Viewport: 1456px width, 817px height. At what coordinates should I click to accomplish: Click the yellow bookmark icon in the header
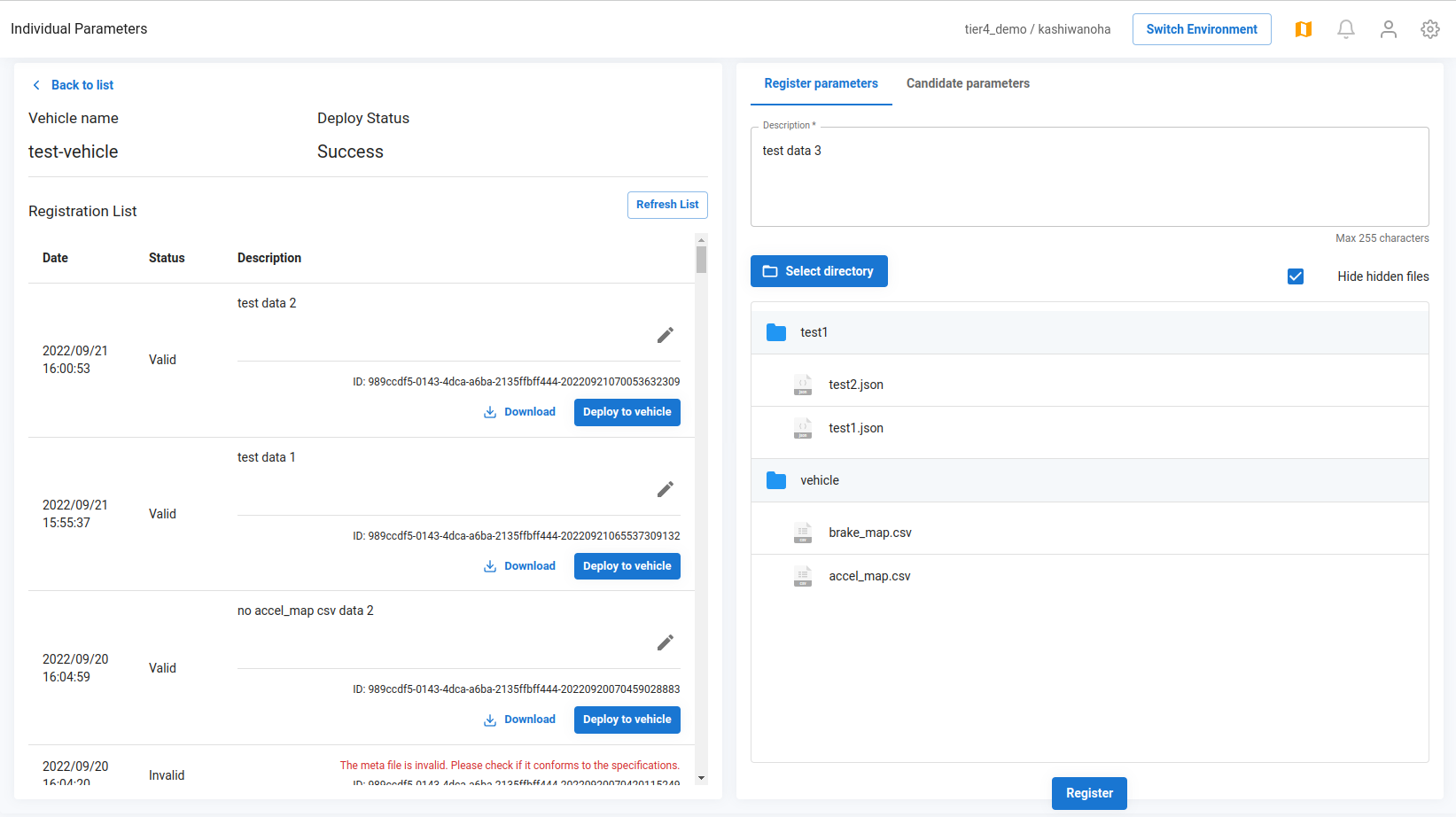(1304, 28)
